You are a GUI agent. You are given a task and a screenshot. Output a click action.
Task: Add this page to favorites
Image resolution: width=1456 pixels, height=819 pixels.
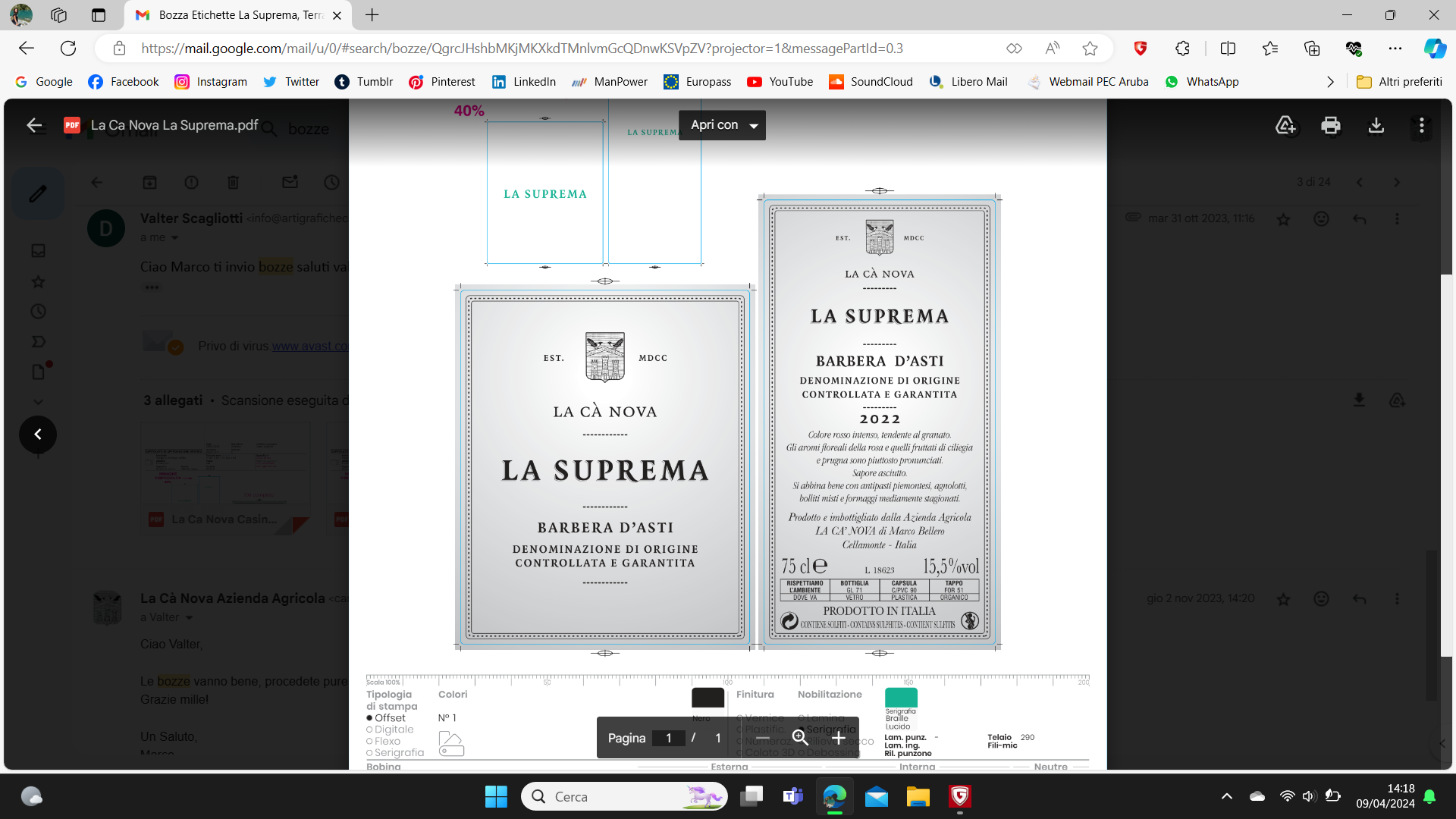[1090, 49]
